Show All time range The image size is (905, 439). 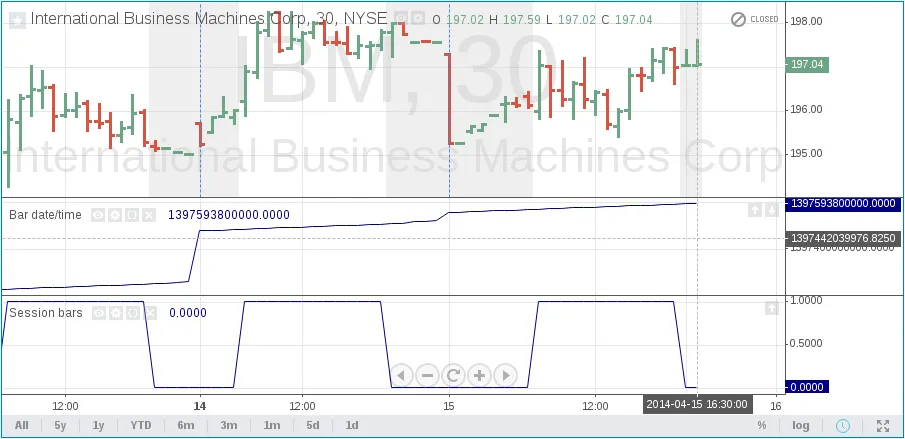tap(21, 425)
